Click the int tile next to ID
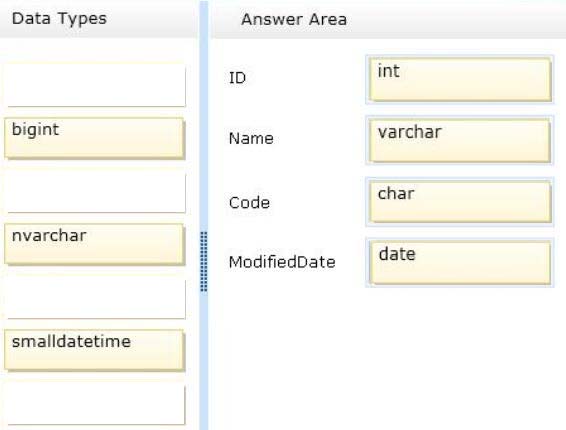 click(x=460, y=79)
